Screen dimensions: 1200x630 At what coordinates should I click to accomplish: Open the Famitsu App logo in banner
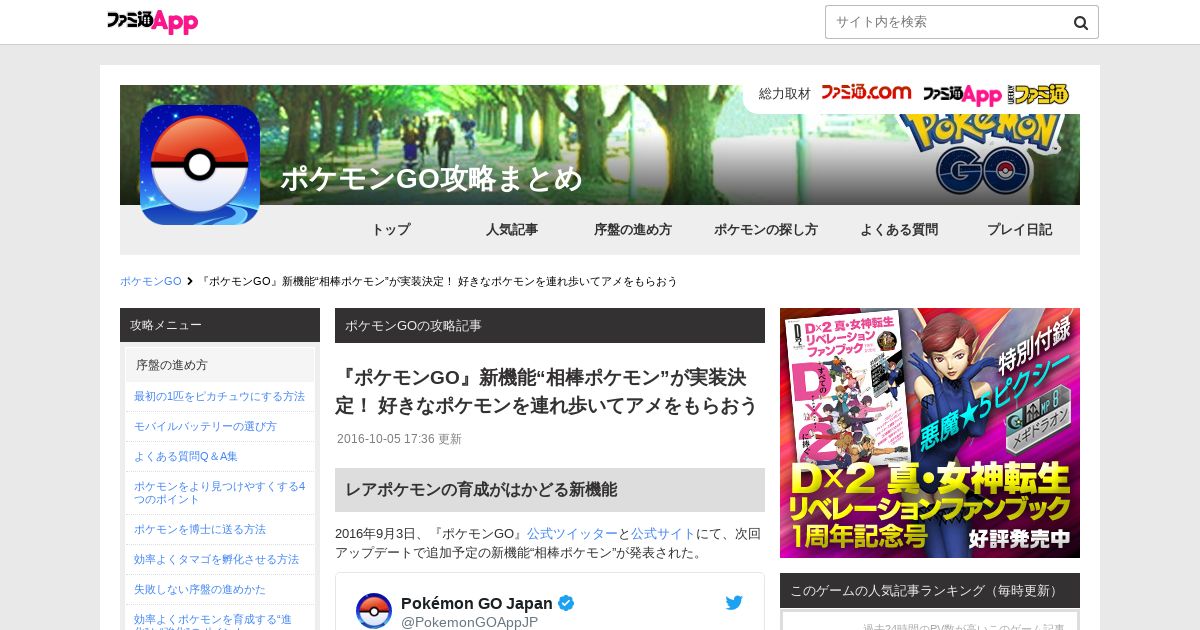point(962,94)
